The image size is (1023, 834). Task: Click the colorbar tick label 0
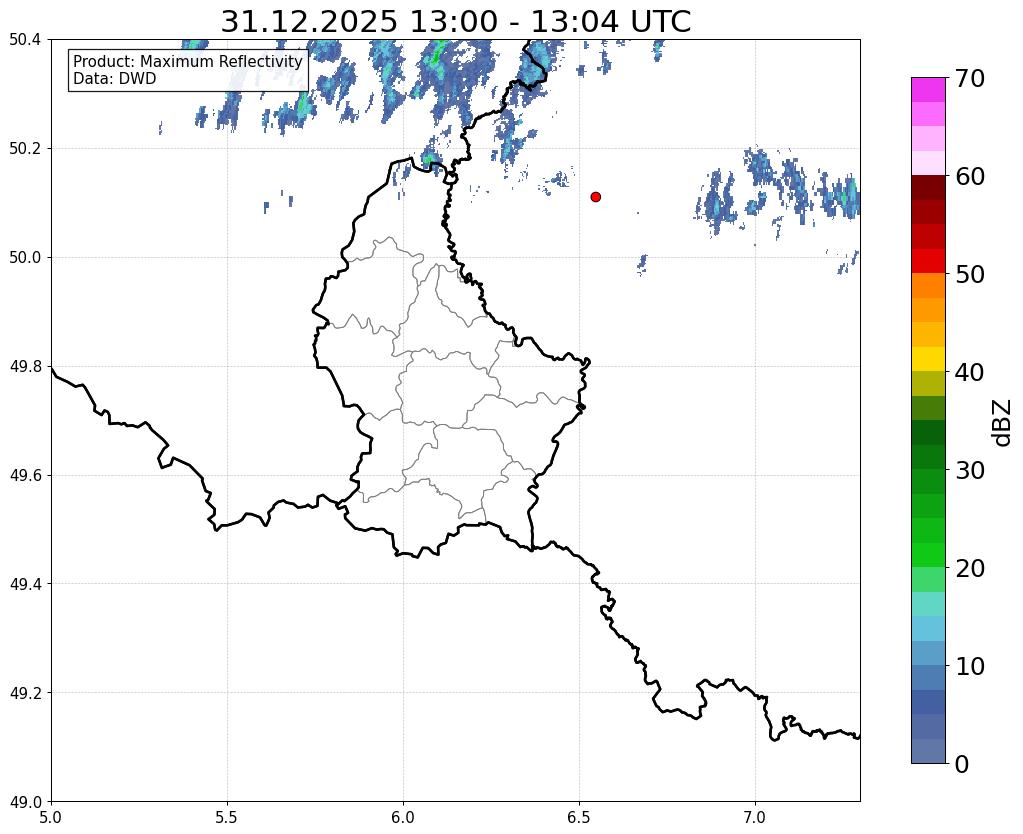[962, 764]
